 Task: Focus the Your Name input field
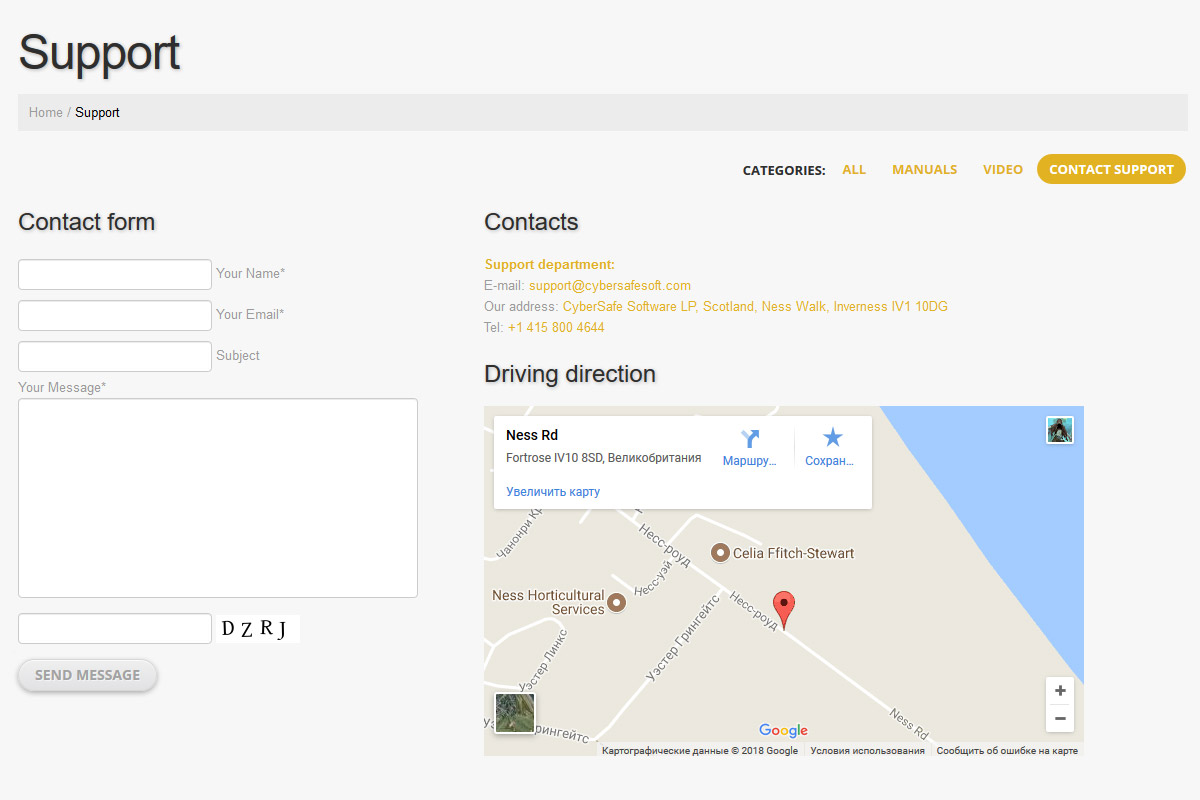pyautogui.click(x=115, y=274)
